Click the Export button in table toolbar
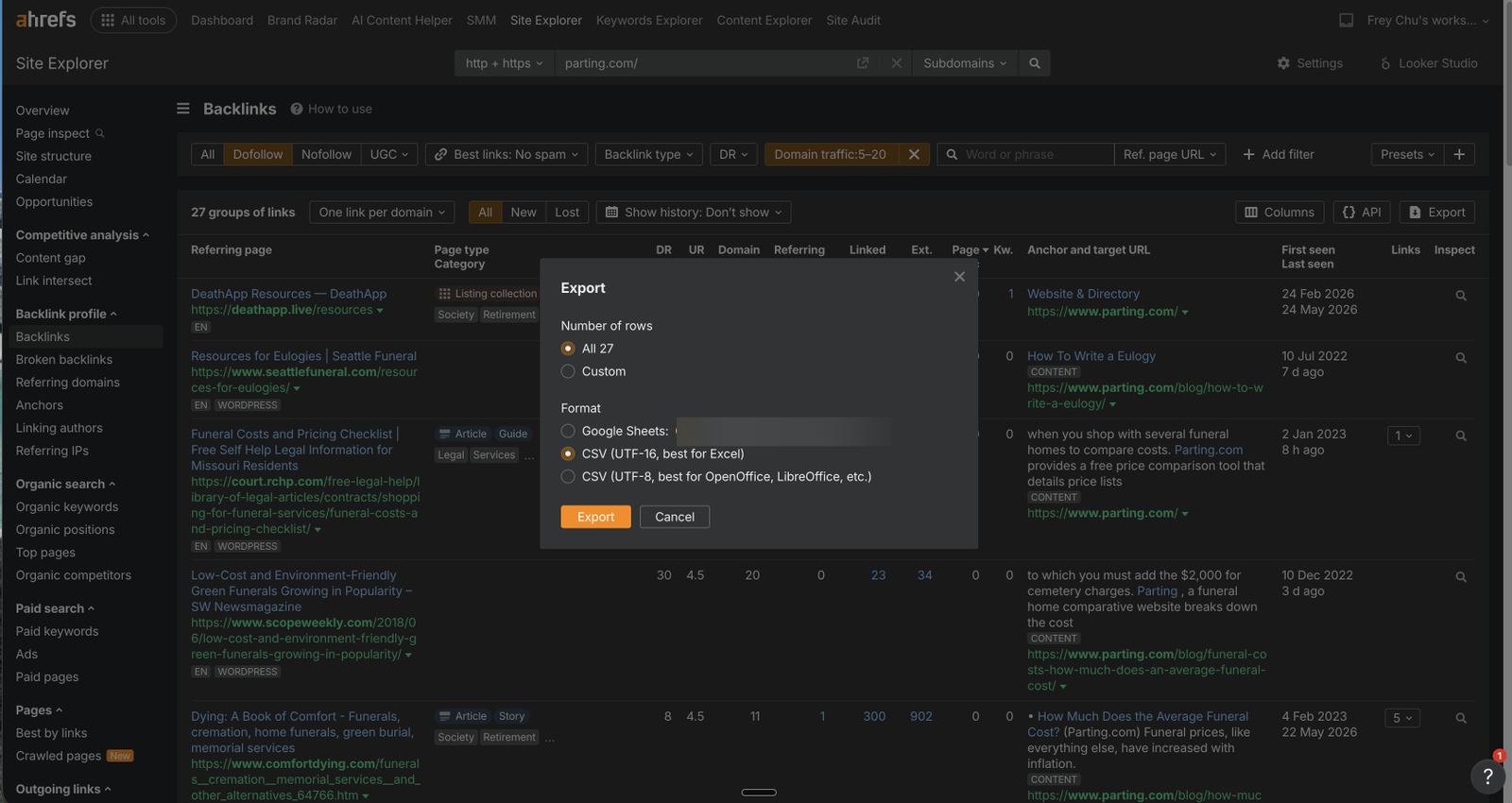 pos(1437,213)
